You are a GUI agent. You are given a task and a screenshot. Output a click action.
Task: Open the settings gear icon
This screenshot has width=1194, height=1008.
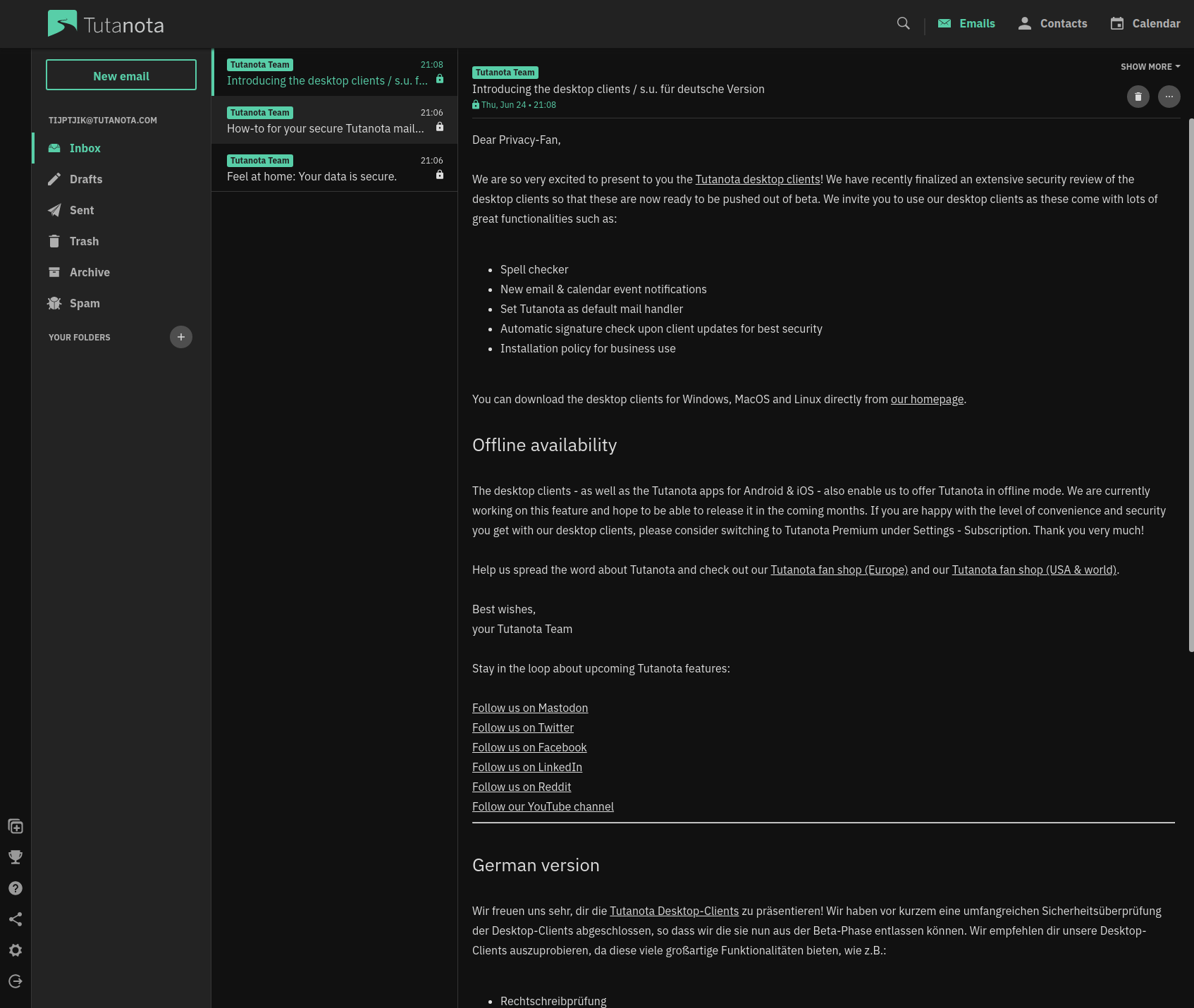pos(16,950)
